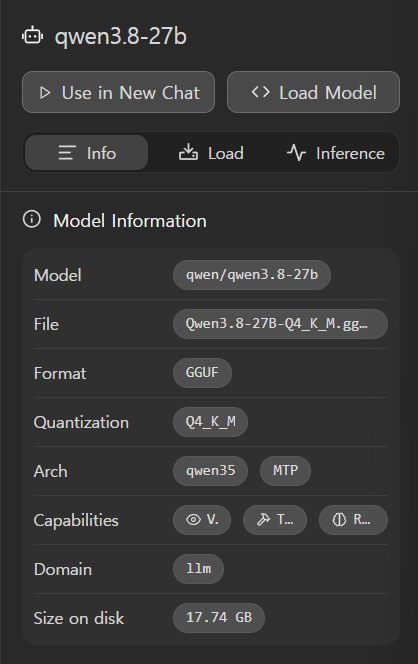Click the Capabilities row label
This screenshot has width=418, height=664.
click(x=76, y=520)
